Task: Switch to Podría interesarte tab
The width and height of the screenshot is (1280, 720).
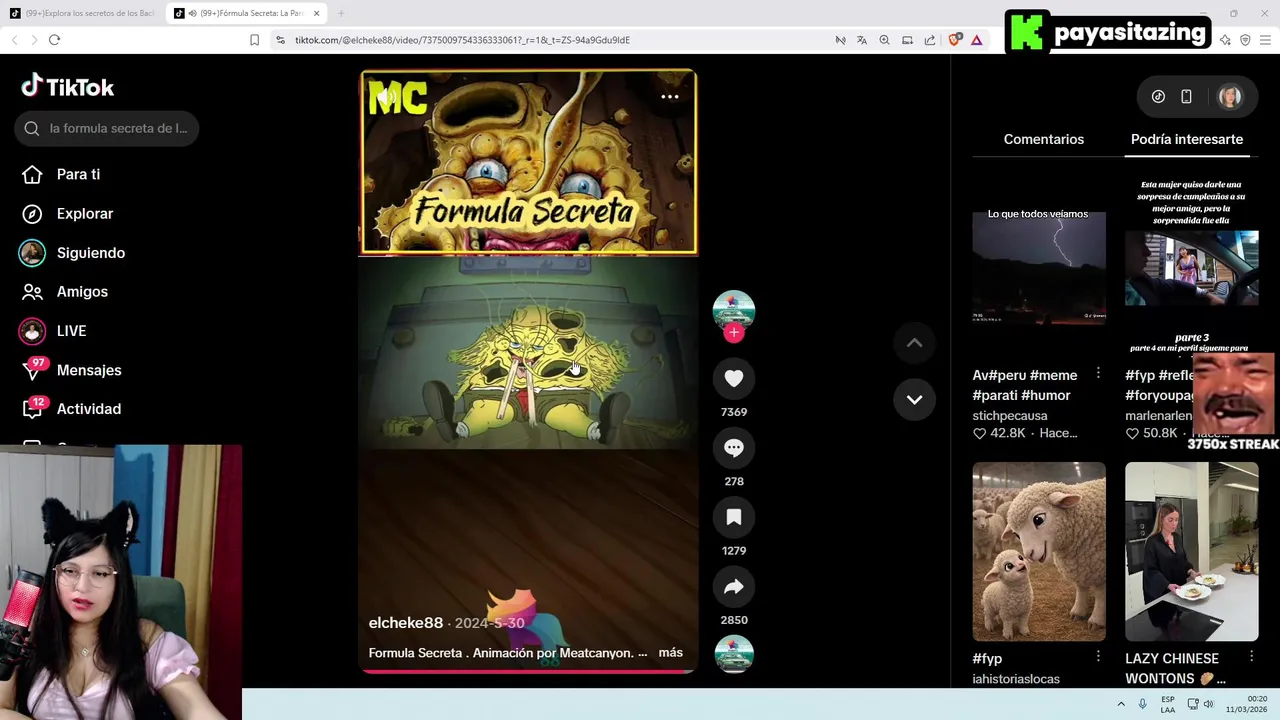Action: [1187, 139]
